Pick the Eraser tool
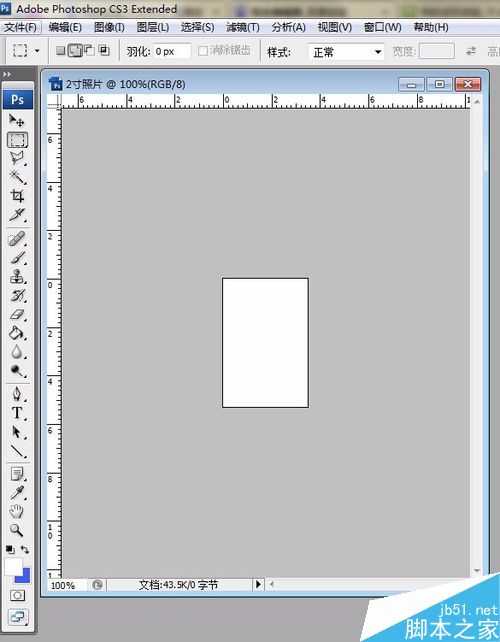This screenshot has width=500, height=642. coord(17,315)
